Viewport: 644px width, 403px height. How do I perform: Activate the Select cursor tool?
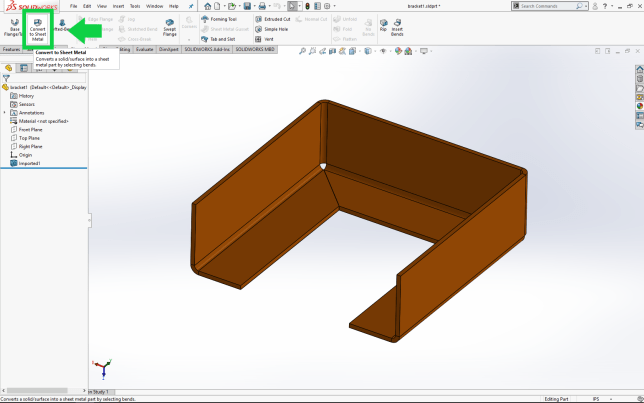(292, 6)
